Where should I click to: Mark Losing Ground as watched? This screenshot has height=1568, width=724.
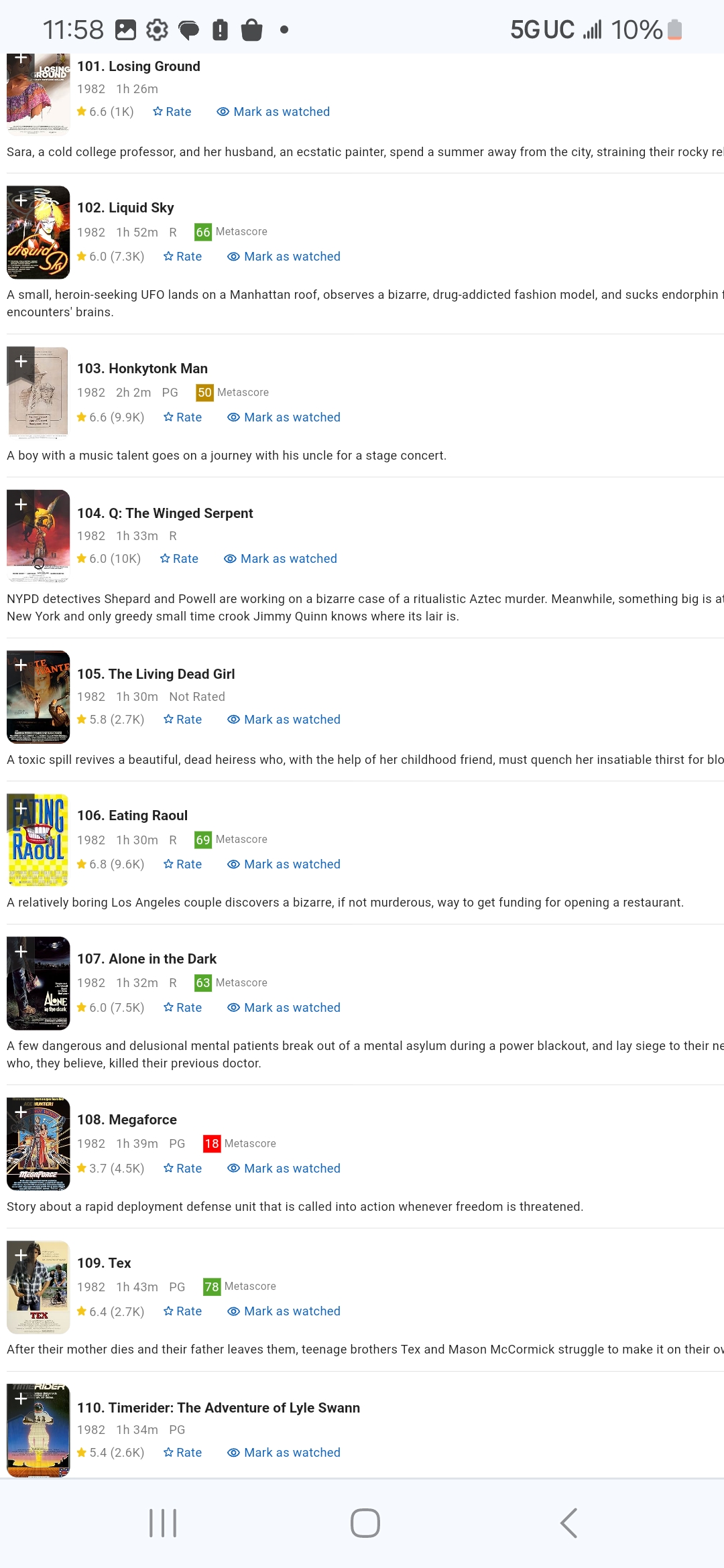(274, 112)
